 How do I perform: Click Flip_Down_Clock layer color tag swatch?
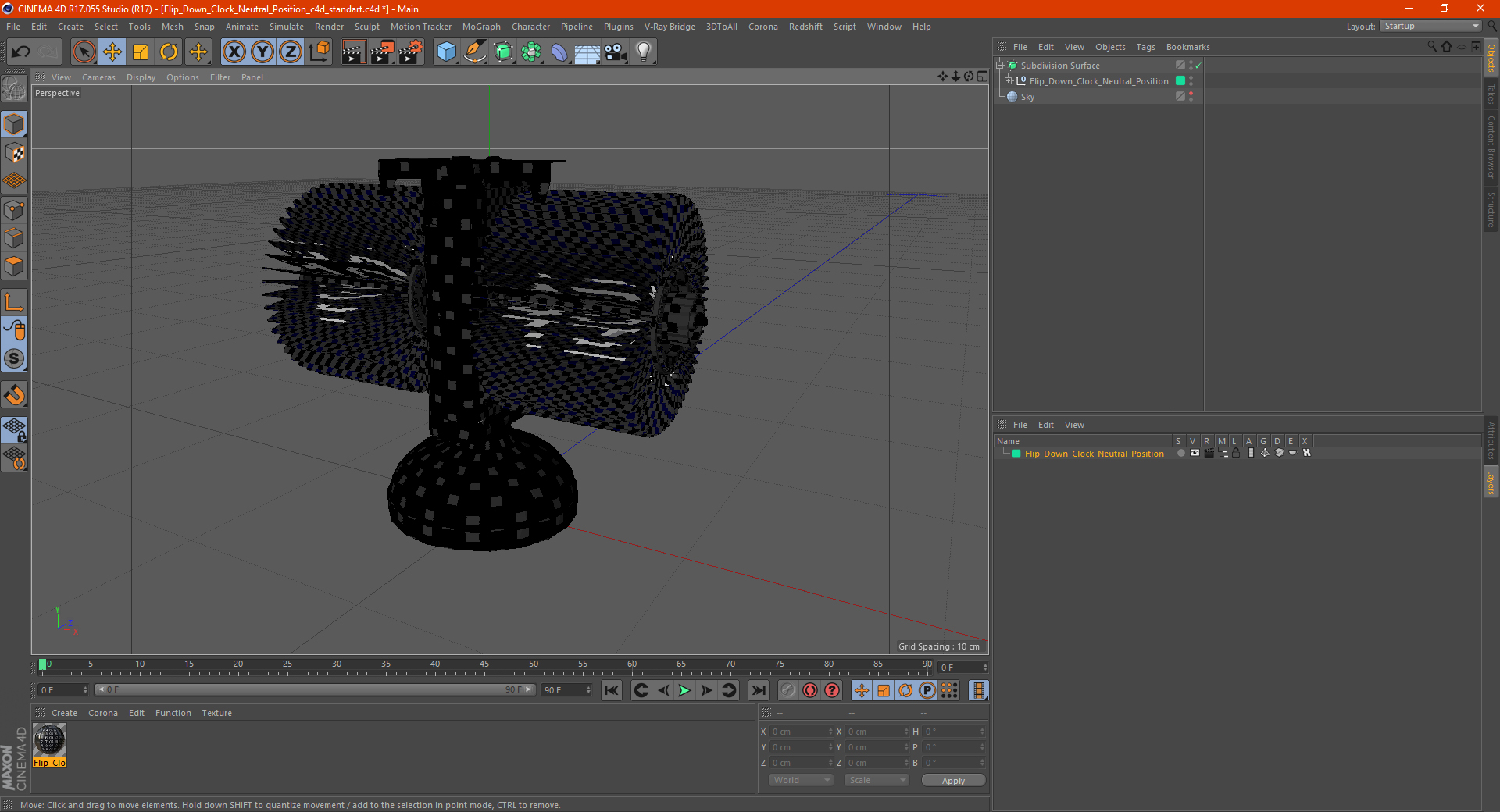tap(1180, 80)
